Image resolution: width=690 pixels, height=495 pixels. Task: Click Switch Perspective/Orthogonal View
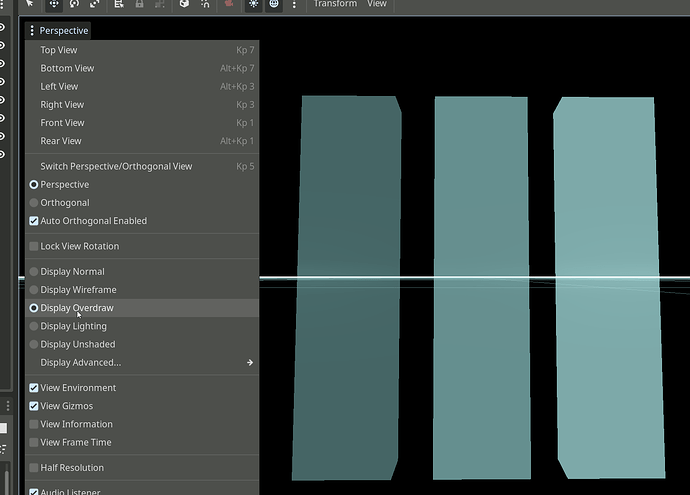tap(142, 166)
